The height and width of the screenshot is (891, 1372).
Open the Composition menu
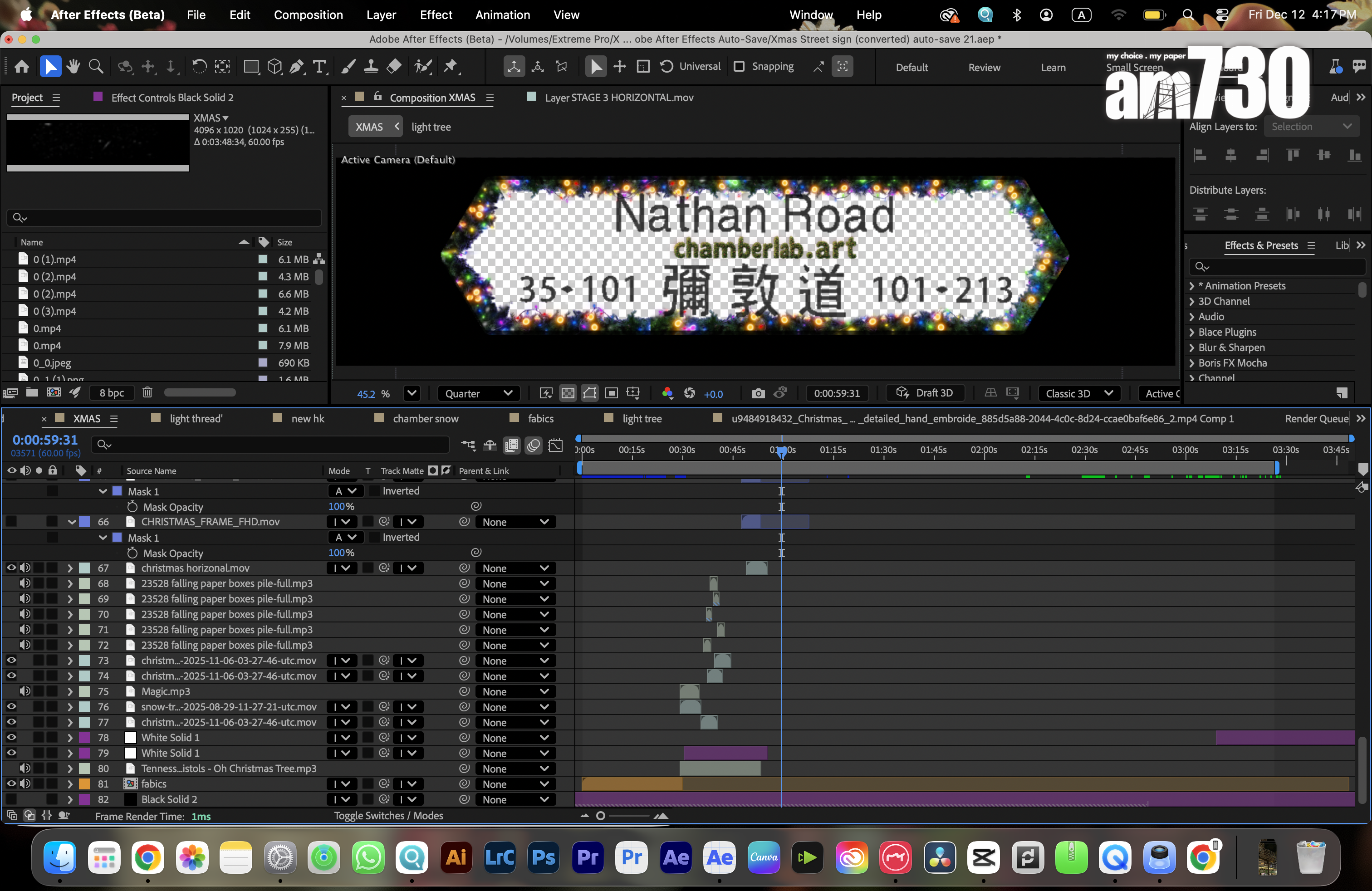click(308, 15)
